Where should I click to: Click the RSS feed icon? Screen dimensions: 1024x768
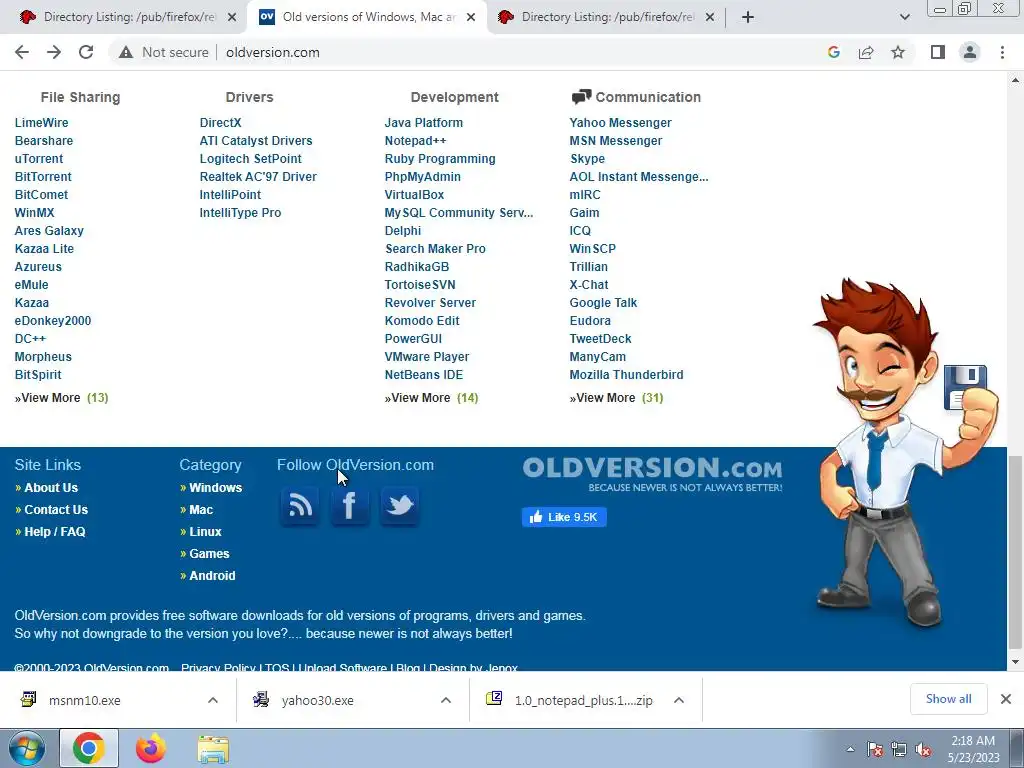point(300,505)
